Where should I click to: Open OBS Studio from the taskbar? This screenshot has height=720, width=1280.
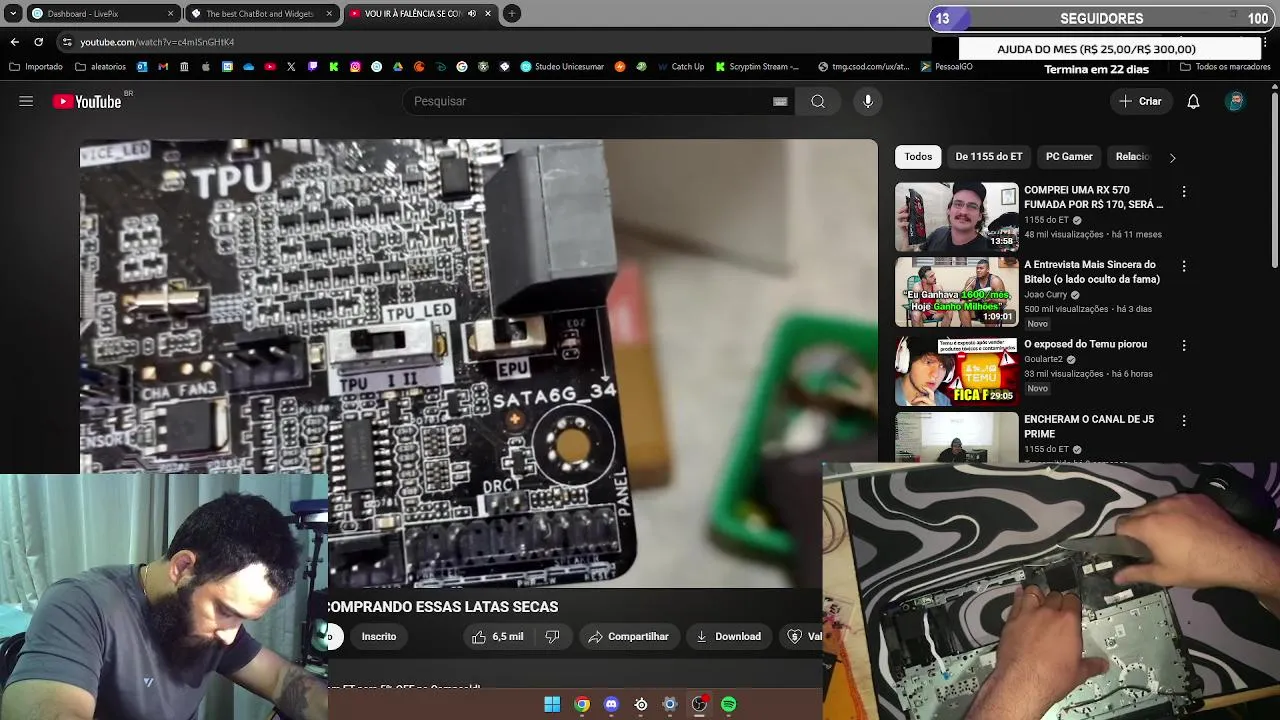point(699,704)
